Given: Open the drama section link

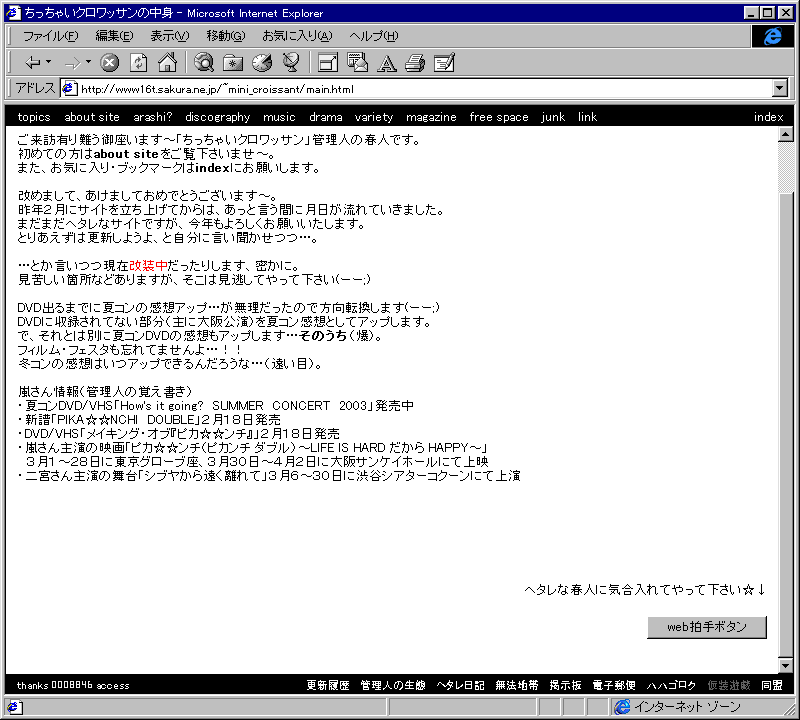Looking at the screenshot, I should pyautogui.click(x=326, y=117).
